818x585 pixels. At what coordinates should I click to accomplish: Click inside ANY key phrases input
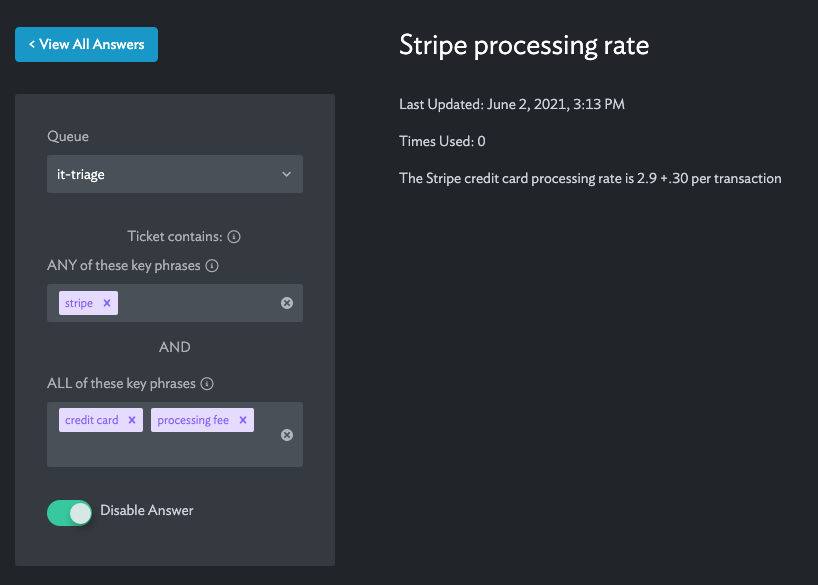tap(198, 303)
